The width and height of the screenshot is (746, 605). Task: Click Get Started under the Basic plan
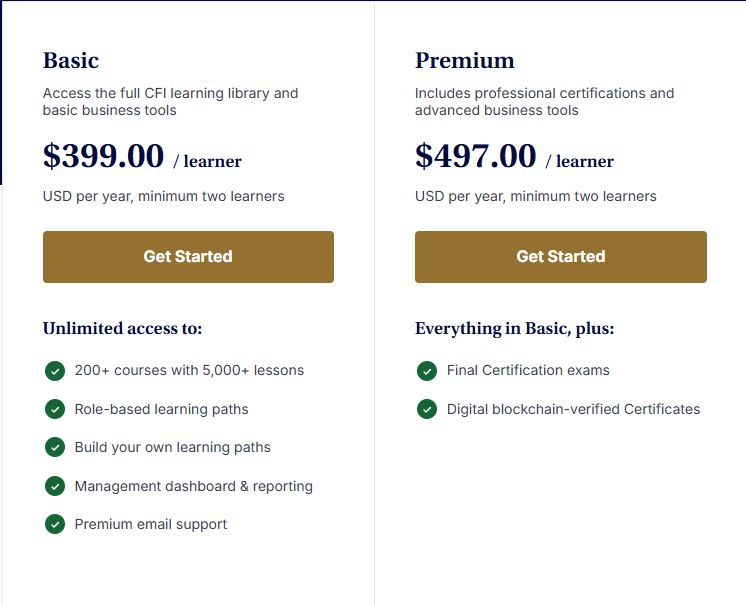tap(188, 257)
